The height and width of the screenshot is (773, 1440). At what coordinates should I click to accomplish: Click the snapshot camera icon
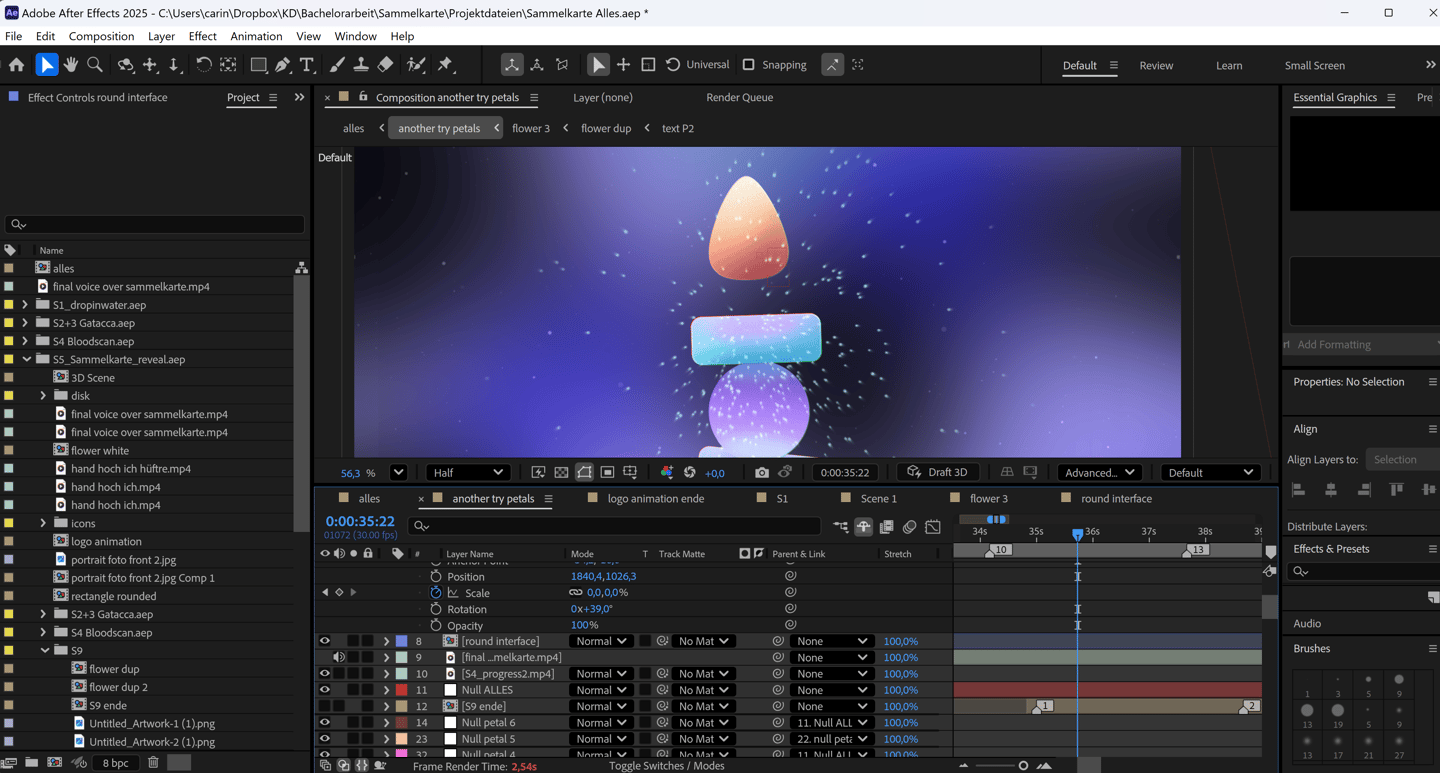762,473
